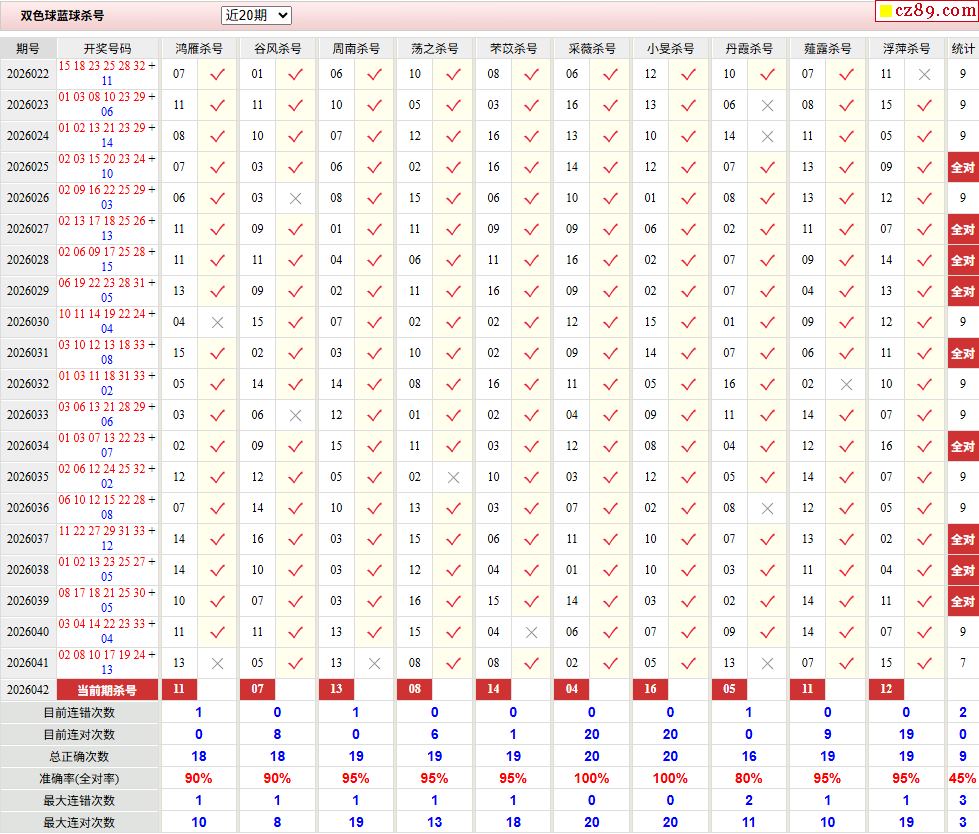Click the red checkmark for 浮萍杀号 in period 2026041
This screenshot has width=979, height=834.
point(924,663)
